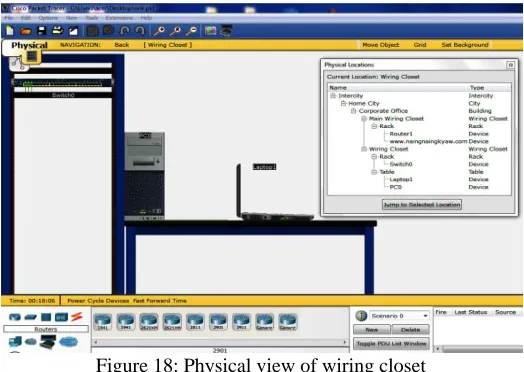The height and width of the screenshot is (372, 524).
Task: Click the Grid button
Action: pyautogui.click(x=420, y=45)
